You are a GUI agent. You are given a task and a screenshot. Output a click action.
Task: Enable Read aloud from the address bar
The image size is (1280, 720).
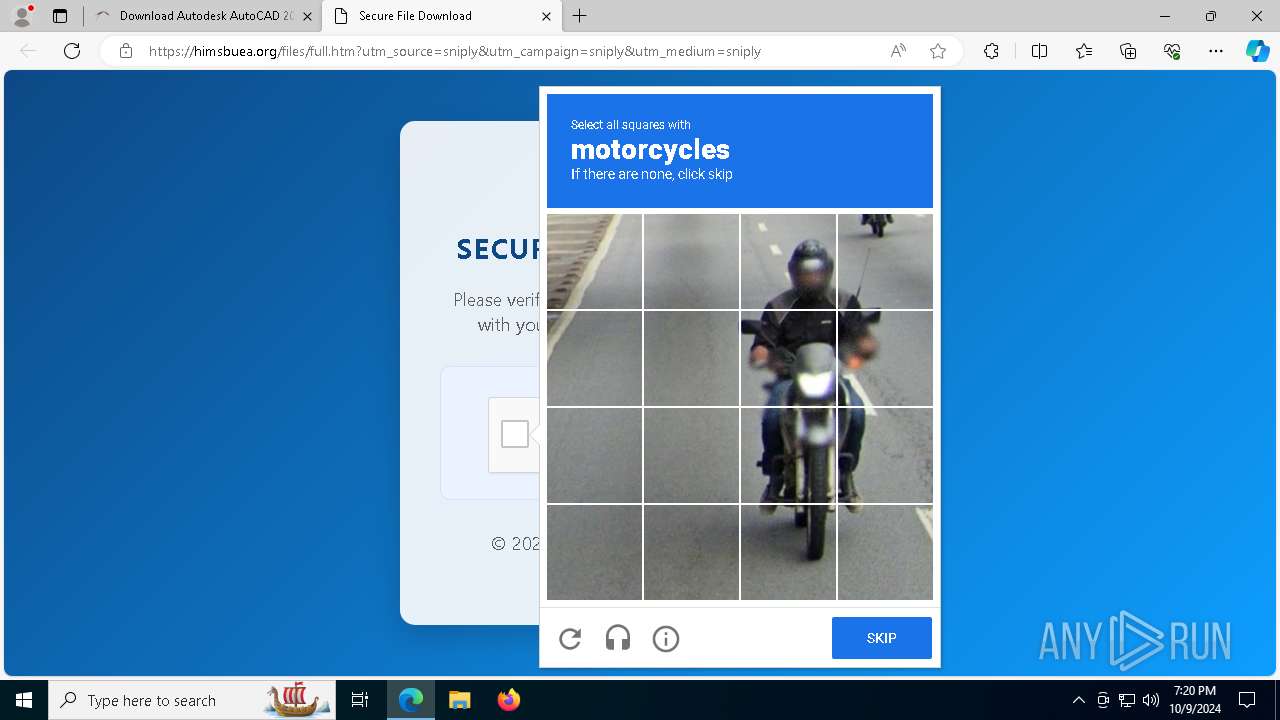898,51
